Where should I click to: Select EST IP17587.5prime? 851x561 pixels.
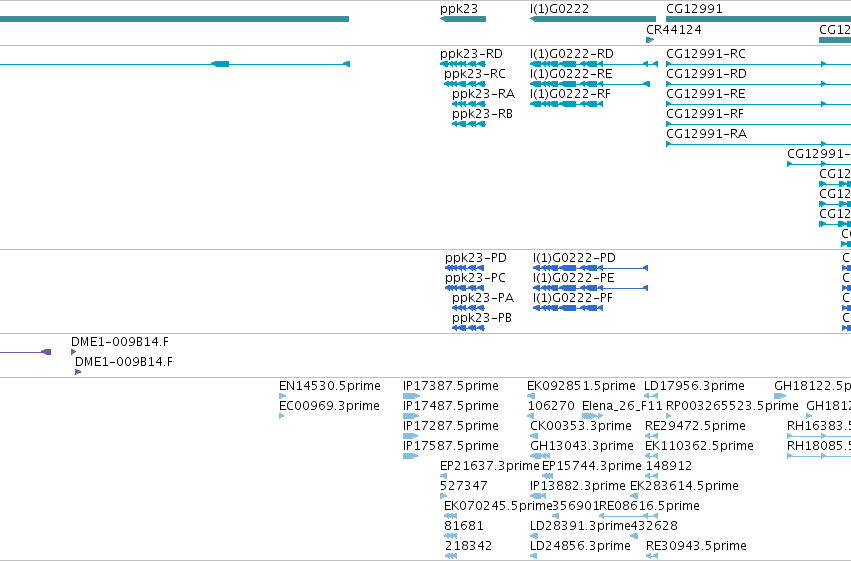coord(450,446)
